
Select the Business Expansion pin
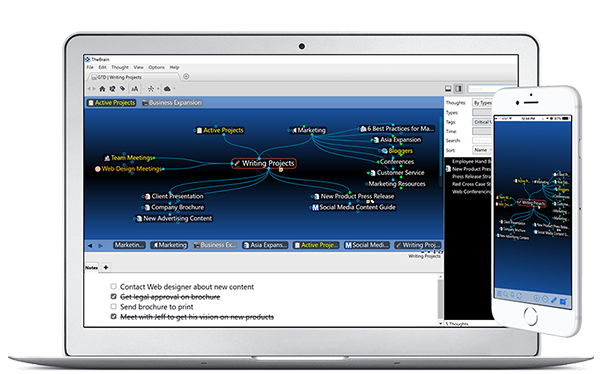172,103
